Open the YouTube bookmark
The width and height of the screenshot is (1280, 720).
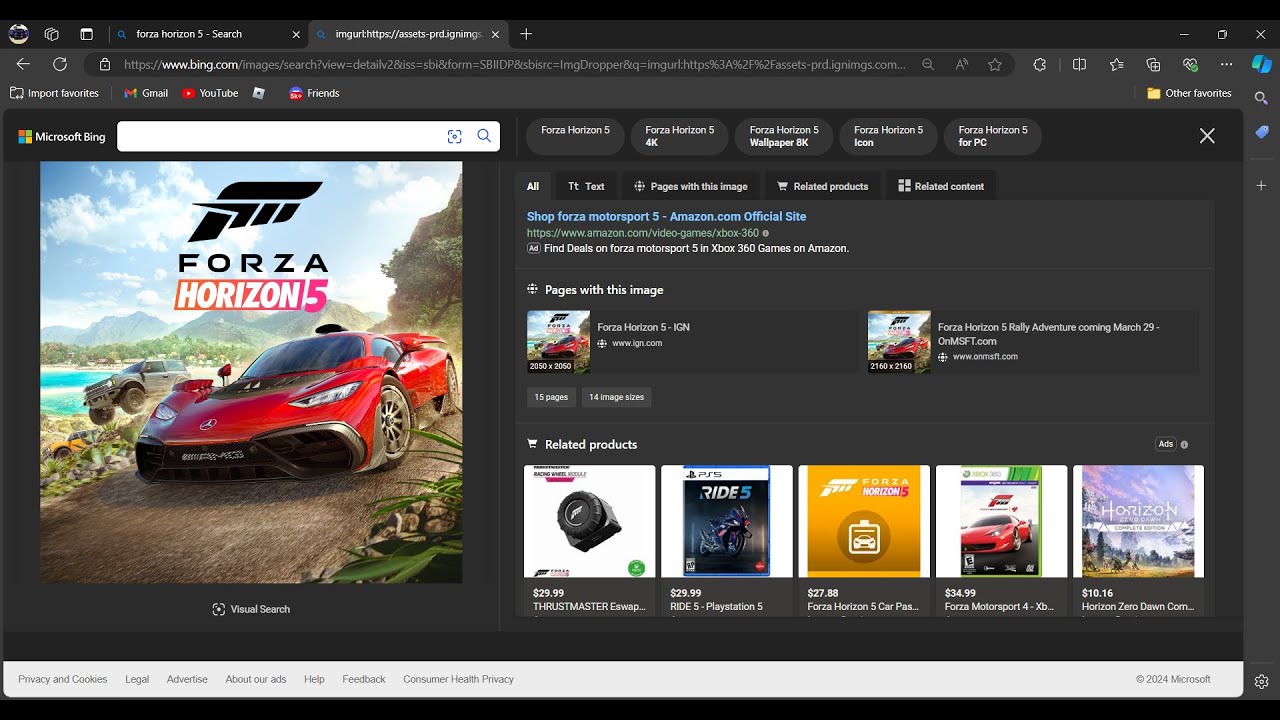(x=210, y=93)
